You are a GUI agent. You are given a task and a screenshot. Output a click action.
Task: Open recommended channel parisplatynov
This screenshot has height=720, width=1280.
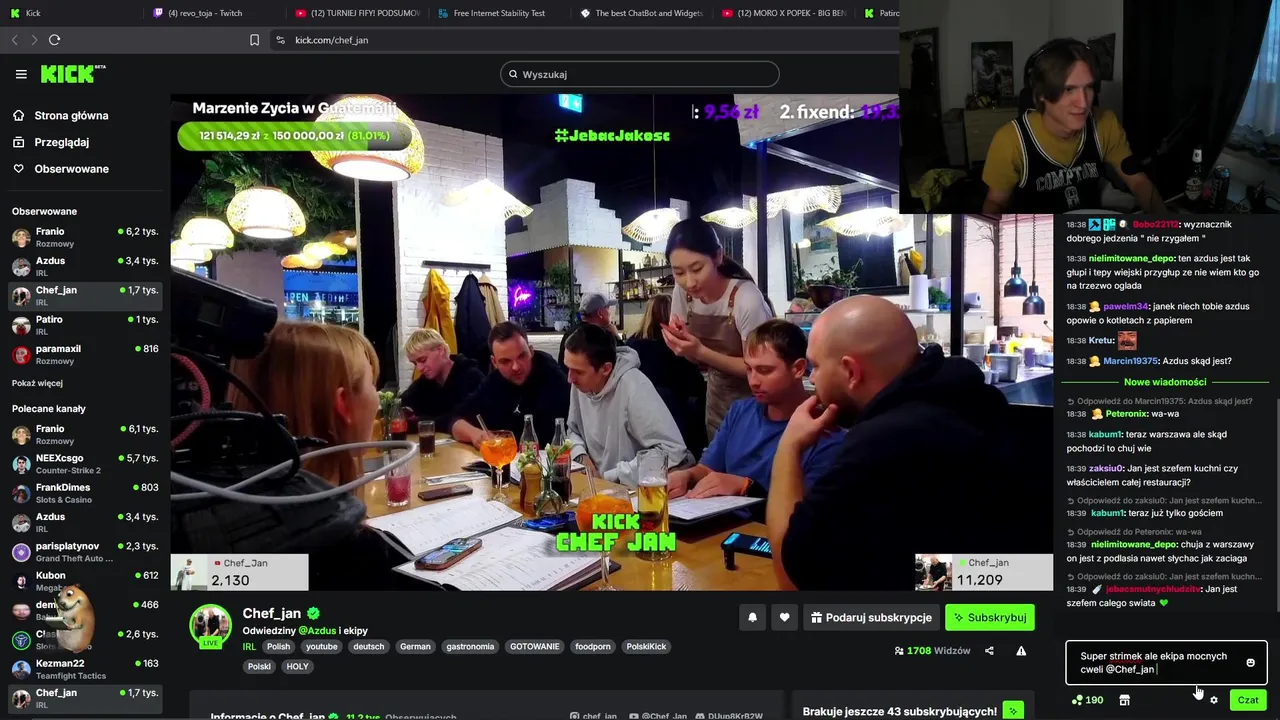coord(85,551)
